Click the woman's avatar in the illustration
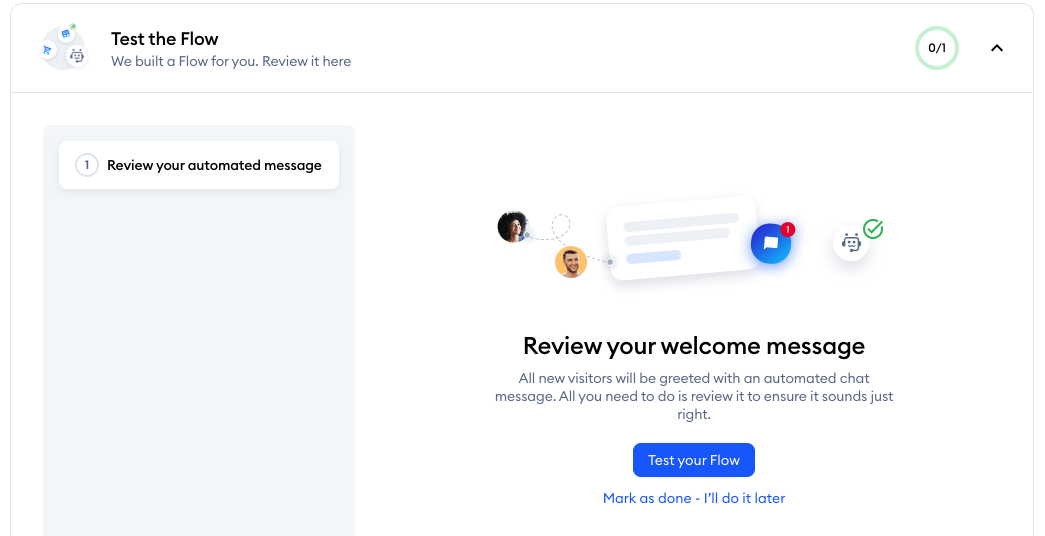The height and width of the screenshot is (536, 1045). 513,227
